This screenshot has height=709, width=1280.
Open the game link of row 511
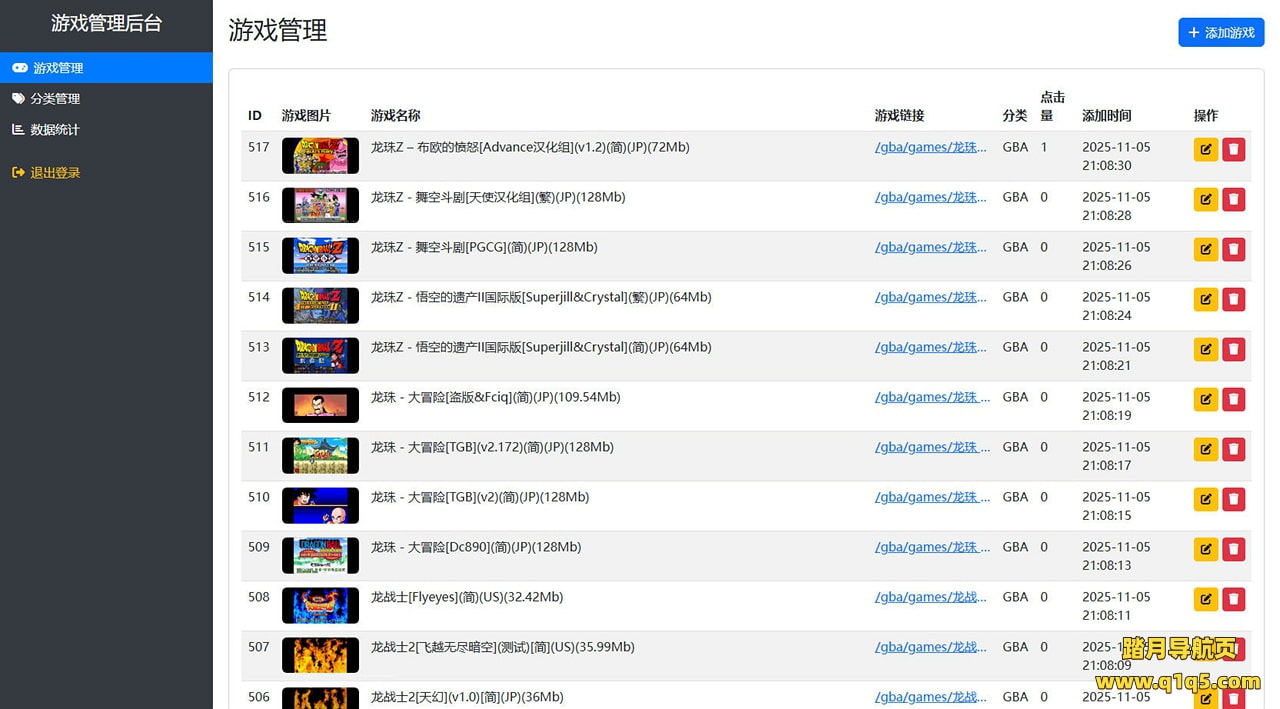pyautogui.click(x=932, y=447)
